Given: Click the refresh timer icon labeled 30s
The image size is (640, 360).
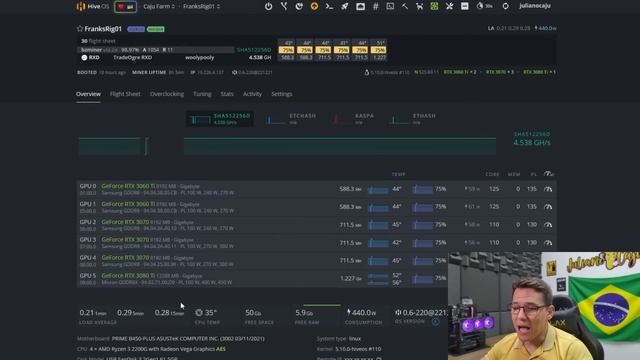Looking at the screenshot, I should tap(484, 6).
